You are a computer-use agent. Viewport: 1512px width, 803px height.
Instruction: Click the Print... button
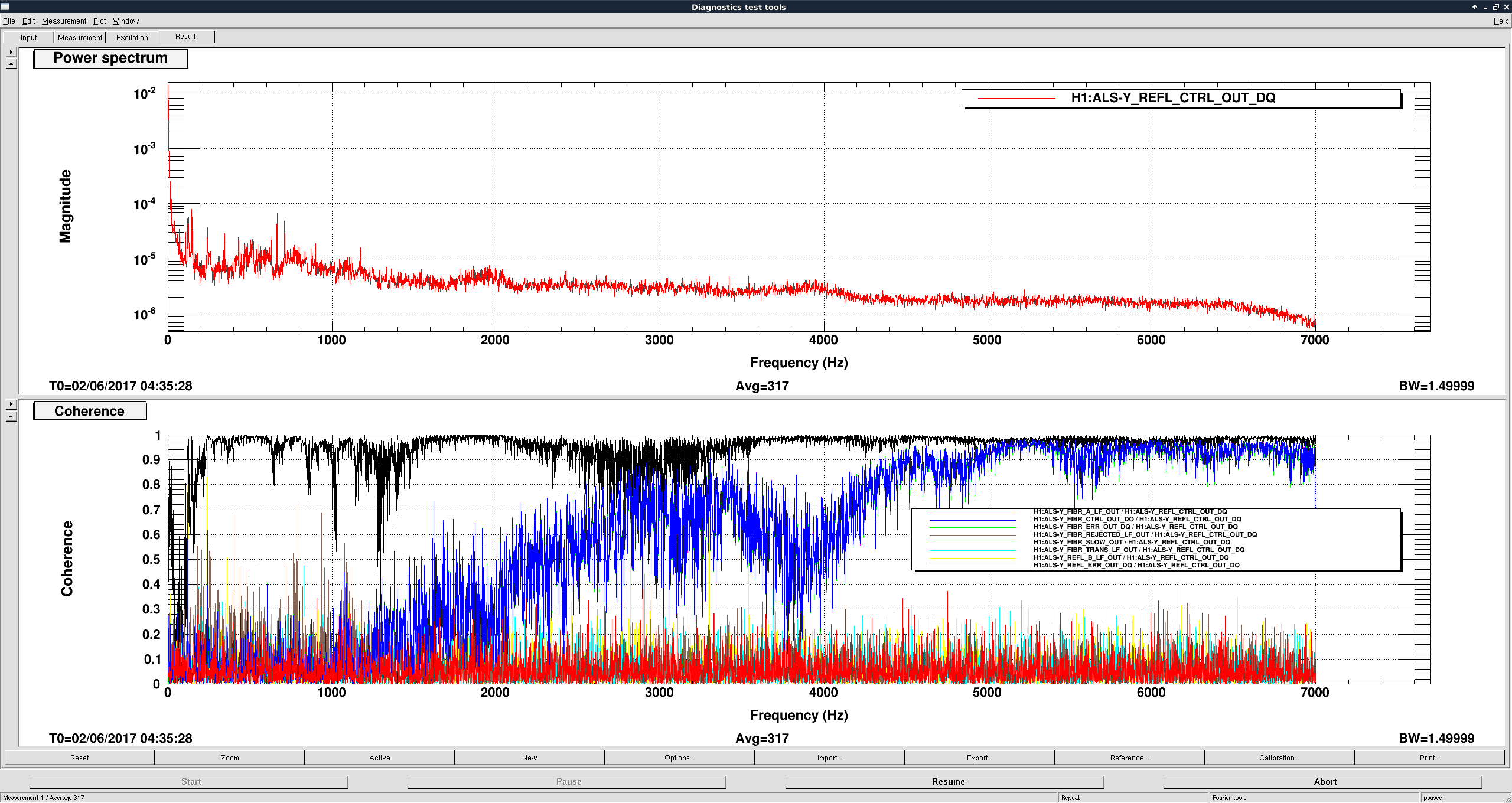coord(1430,758)
